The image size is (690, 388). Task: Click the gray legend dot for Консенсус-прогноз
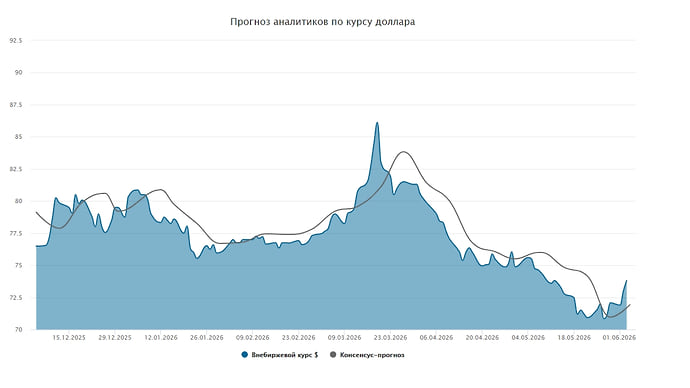pos(333,355)
